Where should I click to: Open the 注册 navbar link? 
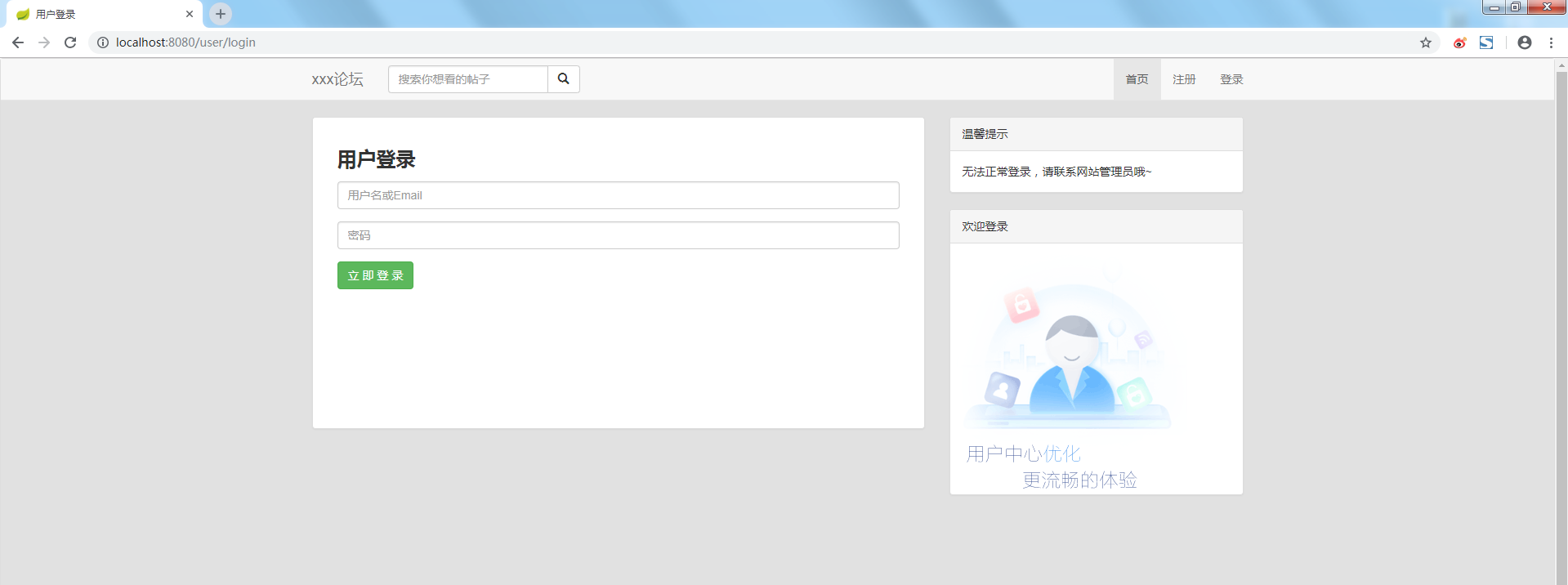pos(1184,79)
